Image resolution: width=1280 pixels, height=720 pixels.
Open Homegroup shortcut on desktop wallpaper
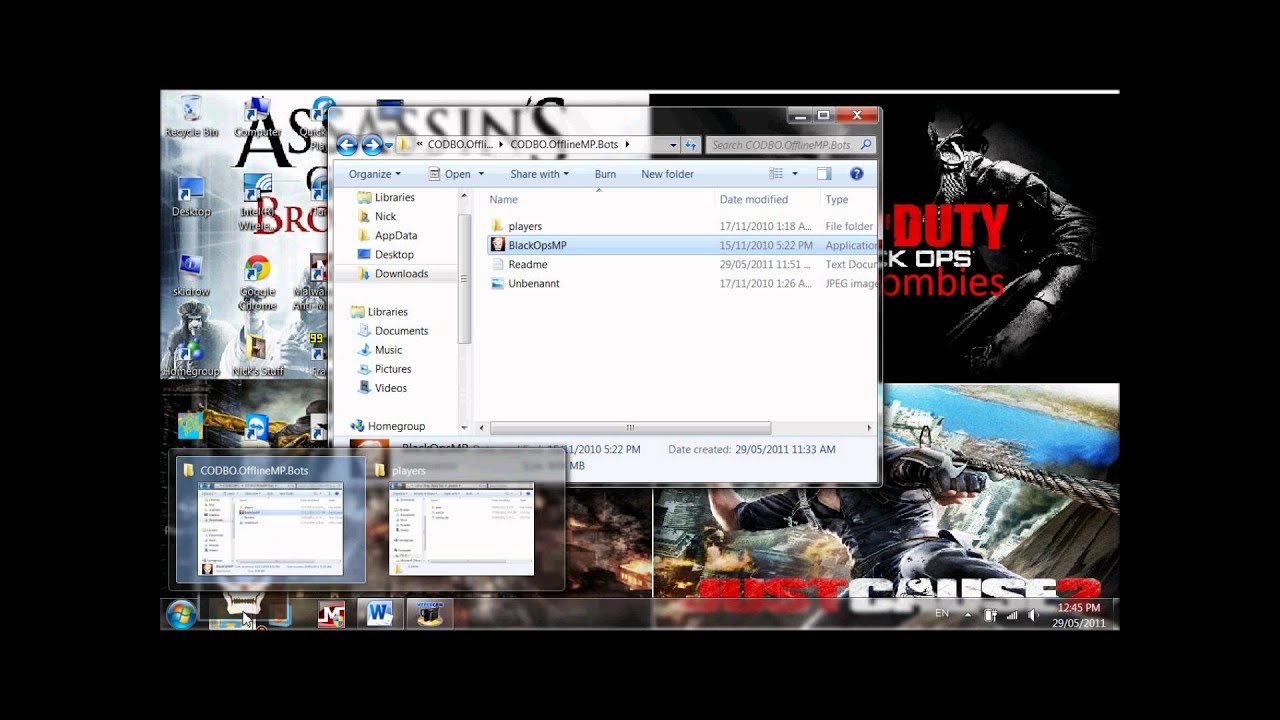(x=190, y=355)
